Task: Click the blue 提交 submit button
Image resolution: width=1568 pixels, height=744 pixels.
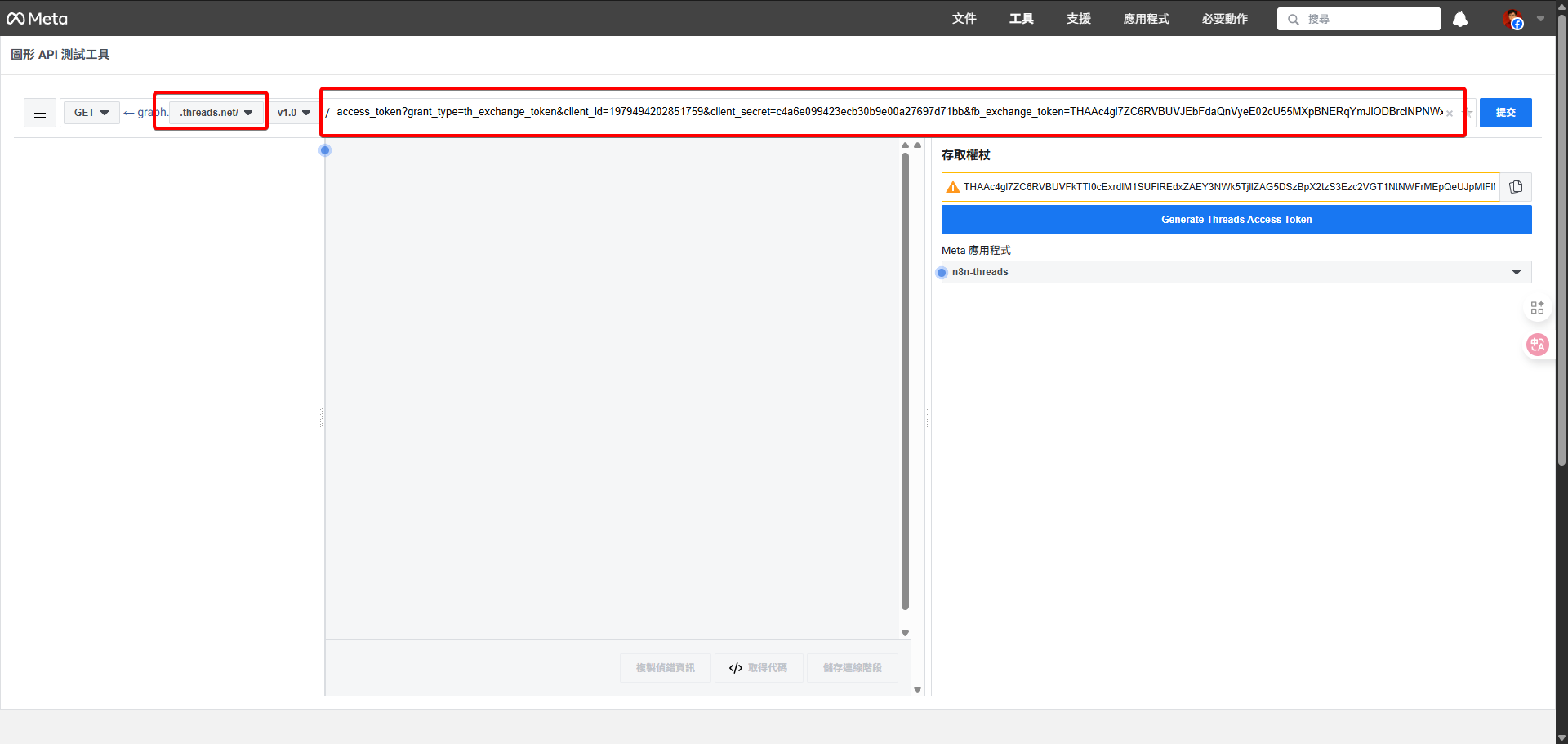Action: pos(1505,113)
